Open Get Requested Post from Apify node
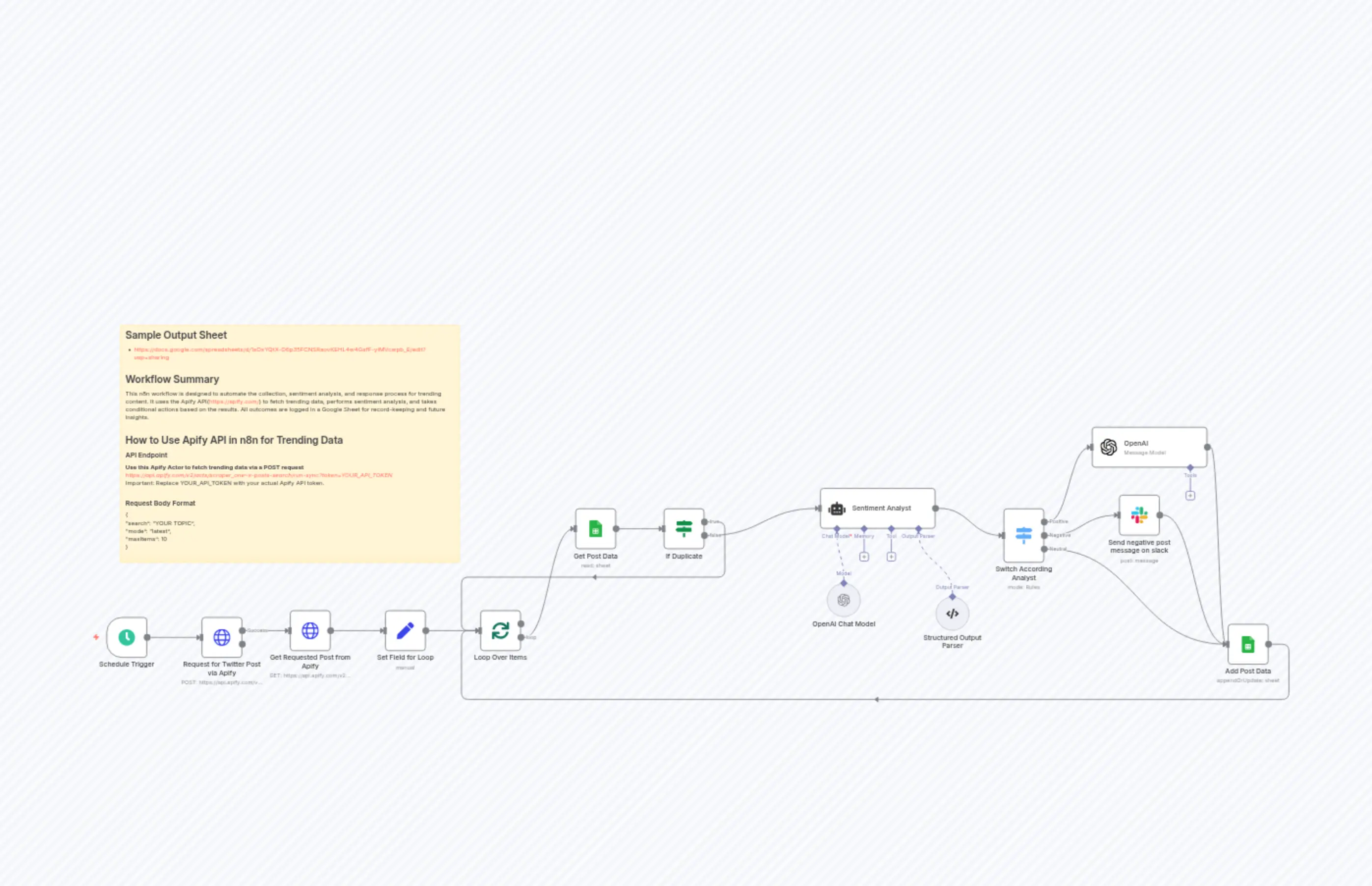 click(310, 631)
